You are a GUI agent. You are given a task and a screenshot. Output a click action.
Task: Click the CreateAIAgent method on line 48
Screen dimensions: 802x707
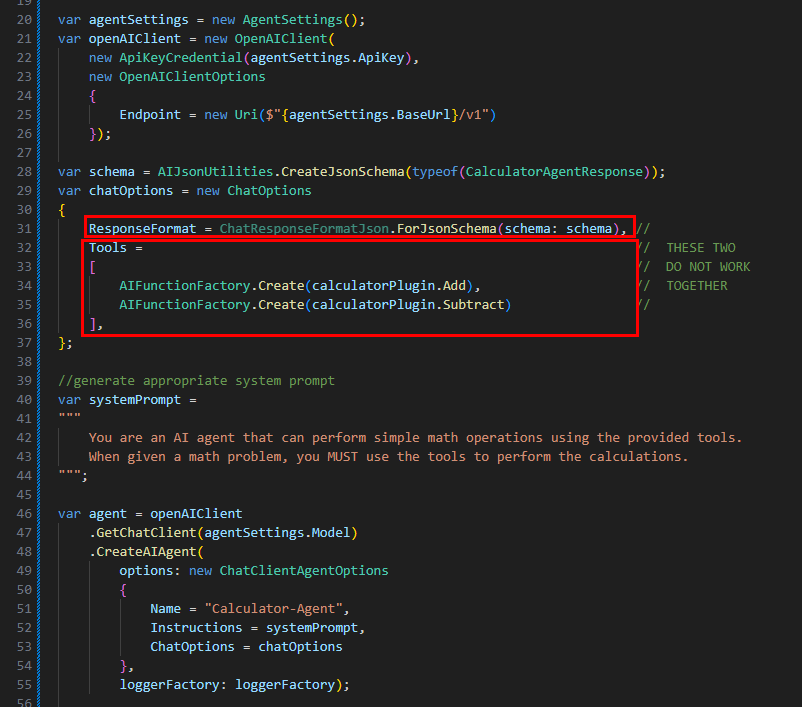[x=146, y=551]
